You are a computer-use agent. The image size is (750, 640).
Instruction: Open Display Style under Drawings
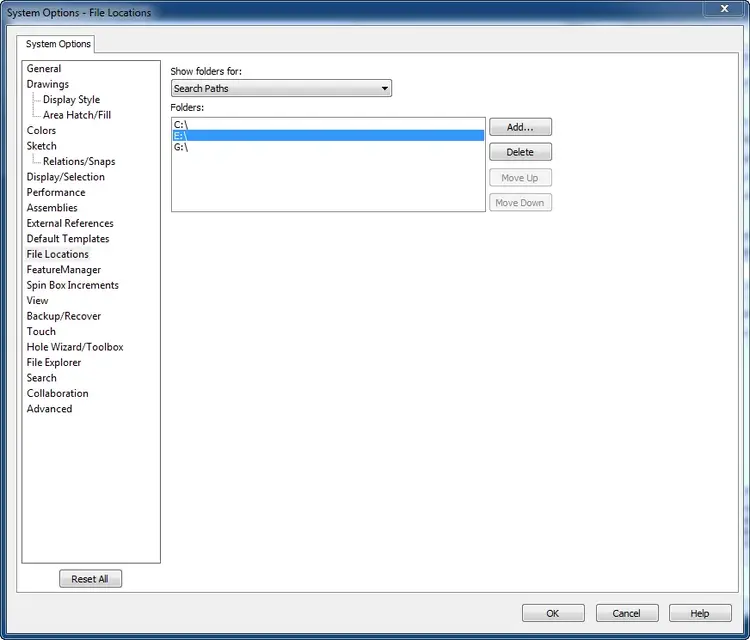click(x=71, y=99)
